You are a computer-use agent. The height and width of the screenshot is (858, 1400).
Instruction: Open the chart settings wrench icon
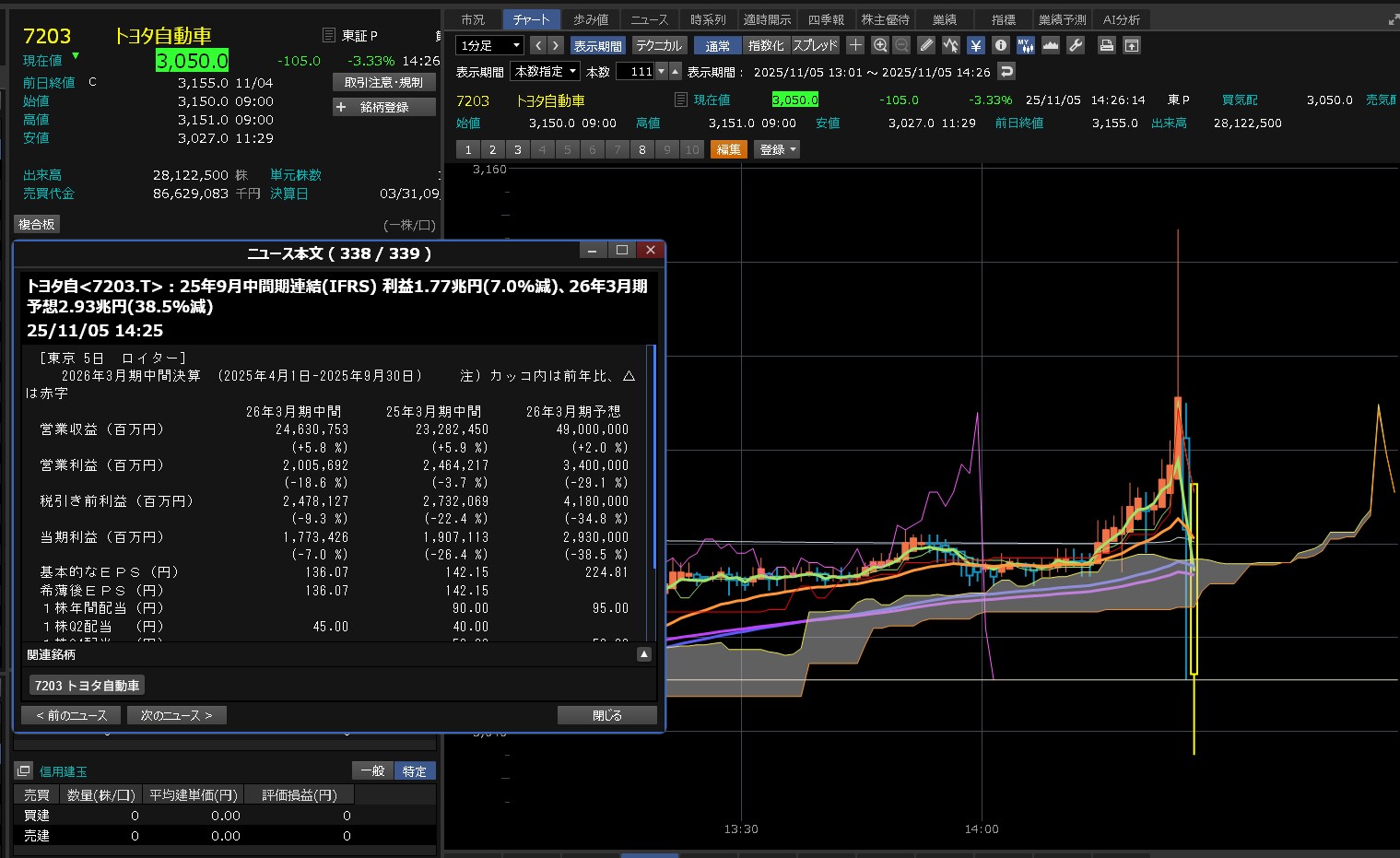1075,45
